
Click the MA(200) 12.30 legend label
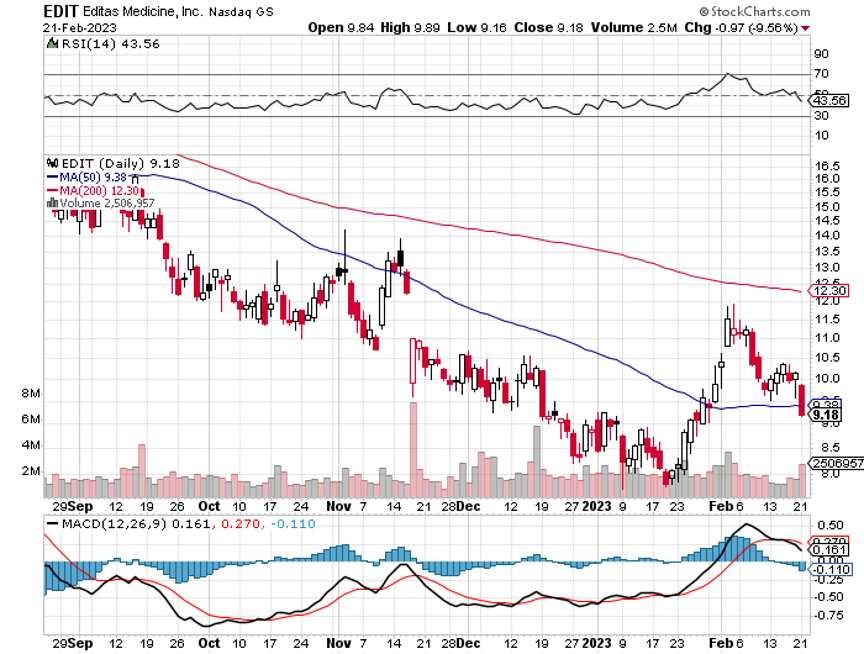tap(99, 191)
